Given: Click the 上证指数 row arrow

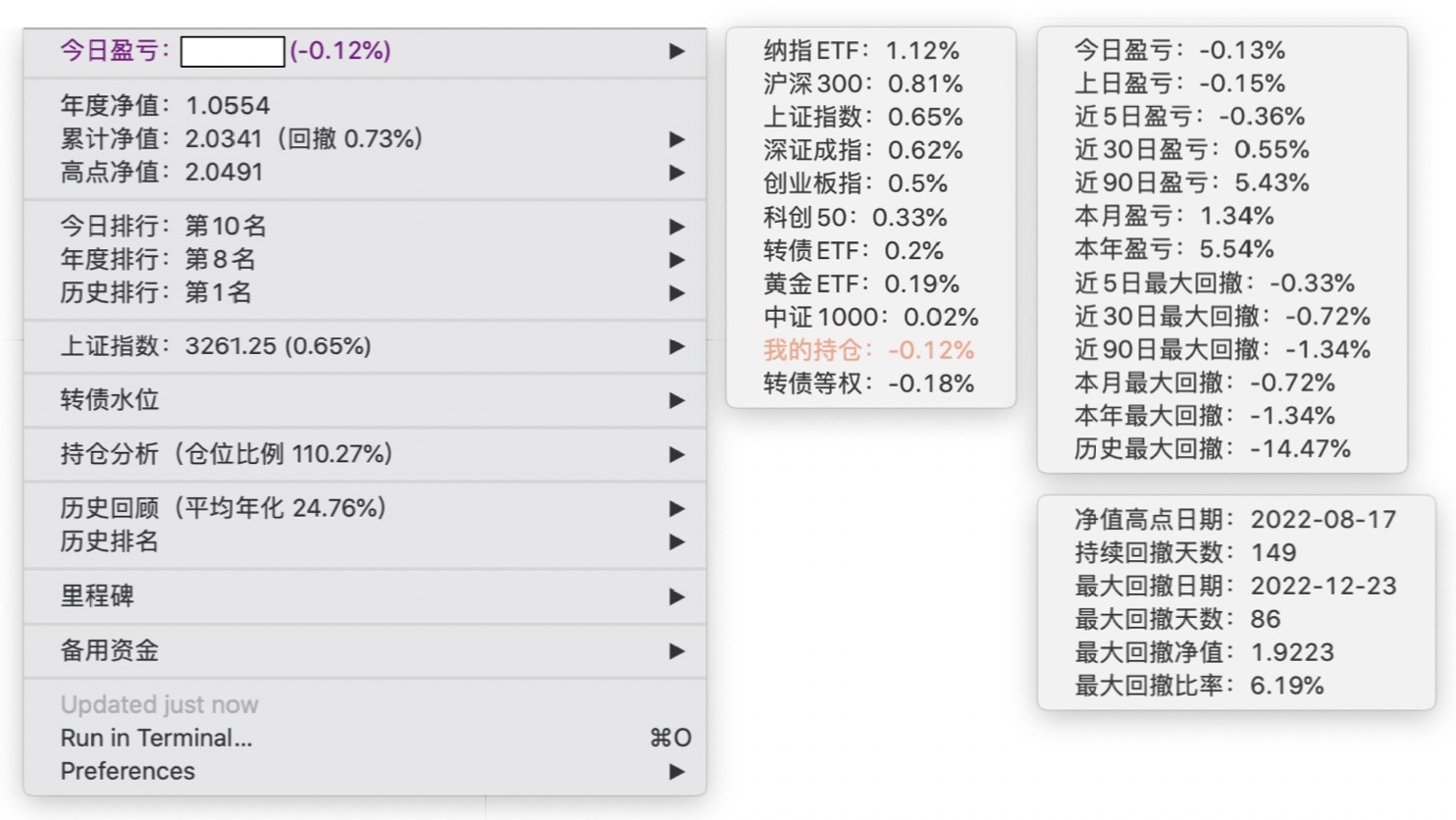Looking at the screenshot, I should tap(676, 346).
